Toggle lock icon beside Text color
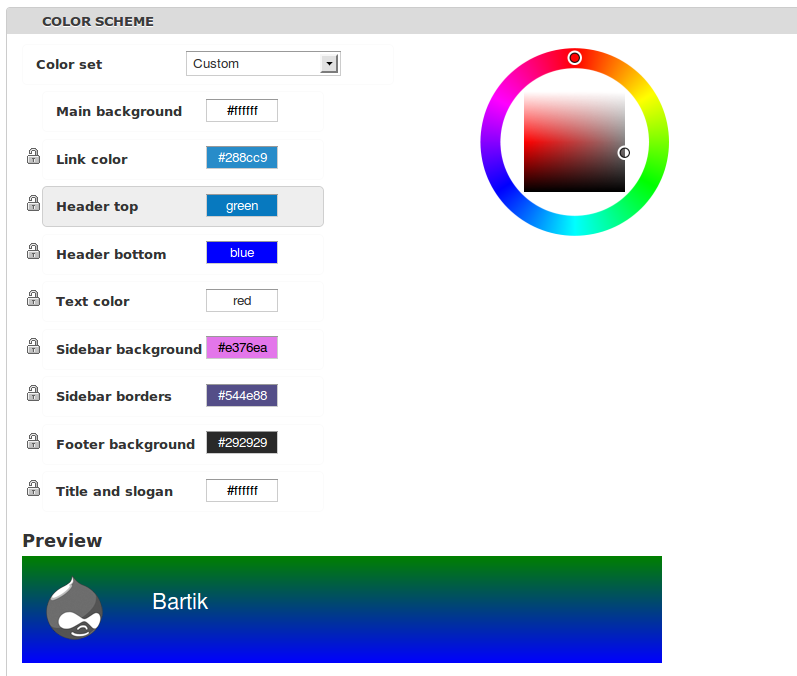The width and height of the screenshot is (797, 676). point(34,298)
